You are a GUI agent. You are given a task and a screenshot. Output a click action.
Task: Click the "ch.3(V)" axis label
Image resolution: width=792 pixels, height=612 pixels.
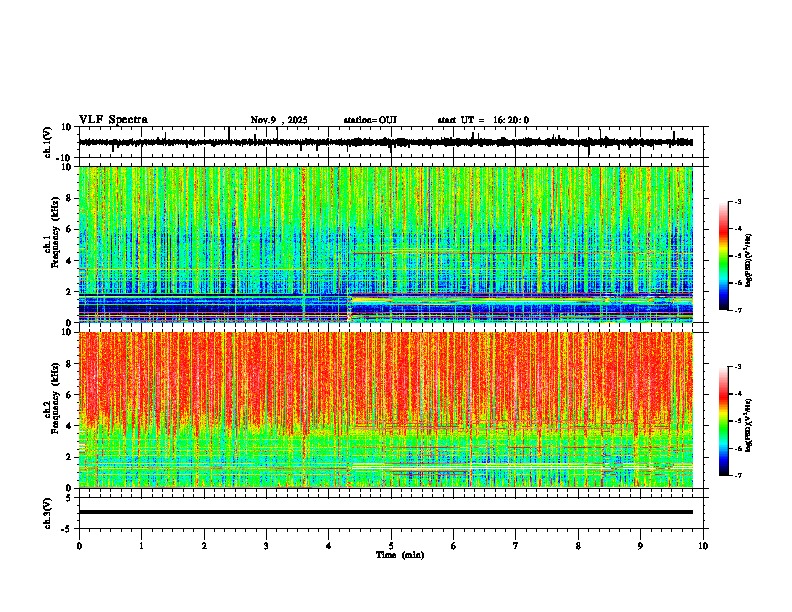point(48,513)
